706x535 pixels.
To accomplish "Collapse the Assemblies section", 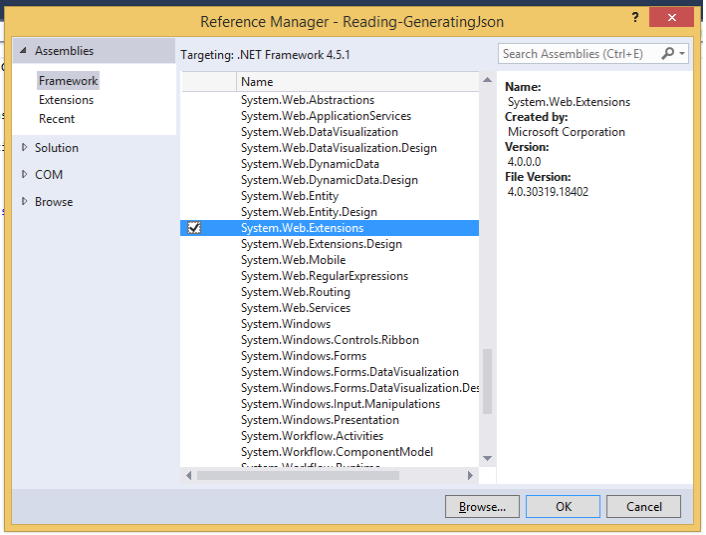I will (x=24, y=51).
